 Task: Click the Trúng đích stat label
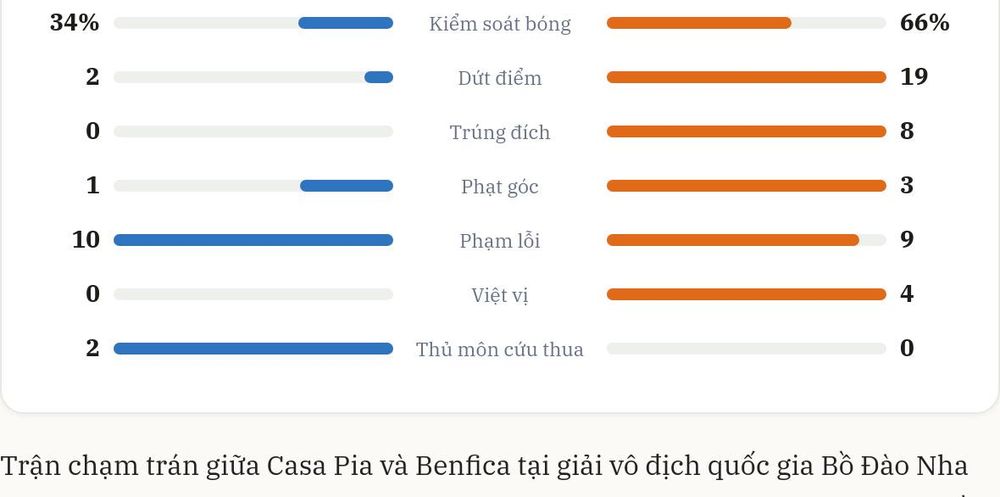500,133
